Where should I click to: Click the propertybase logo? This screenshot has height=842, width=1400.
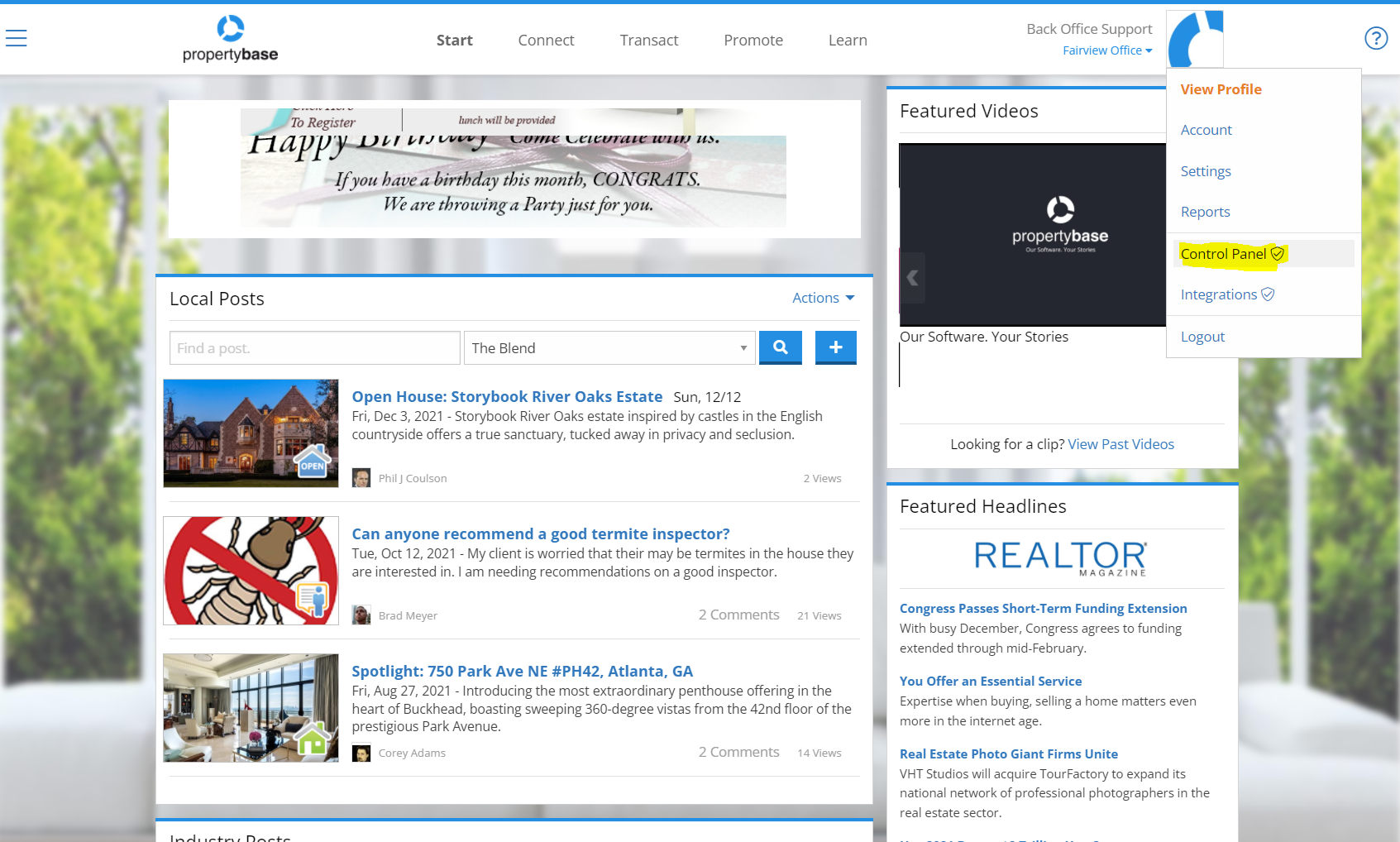click(230, 38)
